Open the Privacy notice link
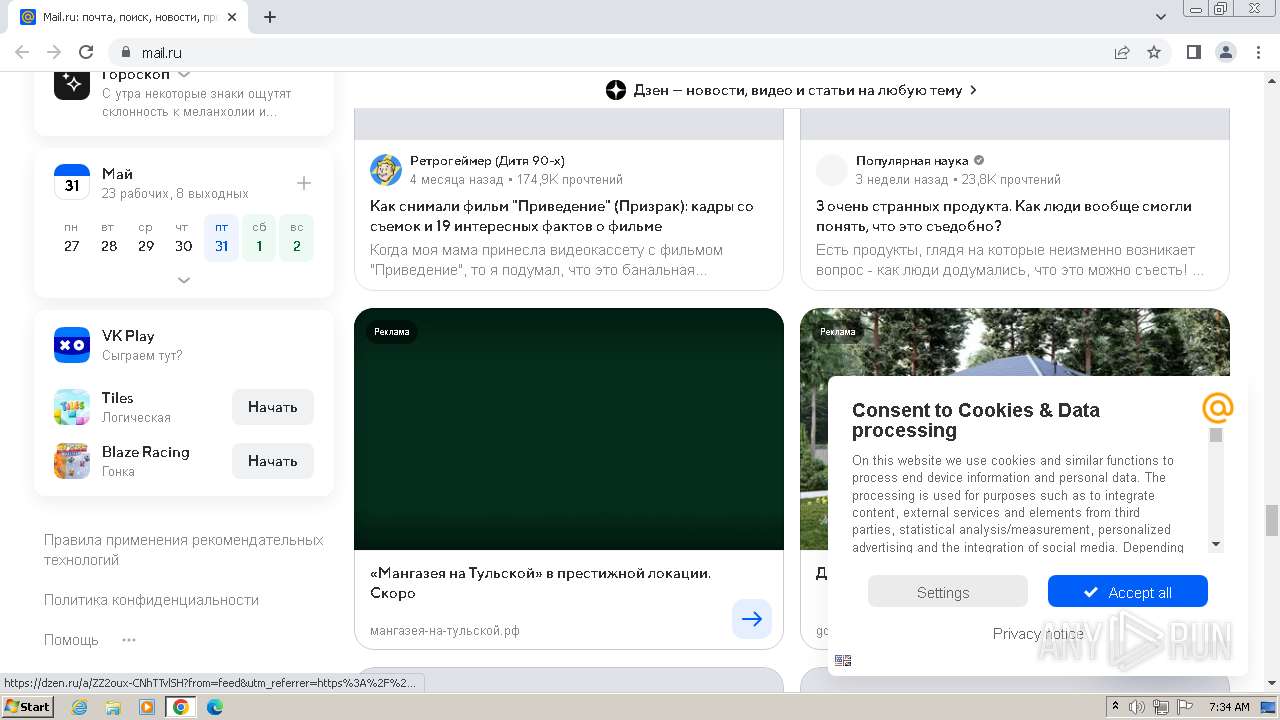The image size is (1280, 720). tap(1038, 633)
